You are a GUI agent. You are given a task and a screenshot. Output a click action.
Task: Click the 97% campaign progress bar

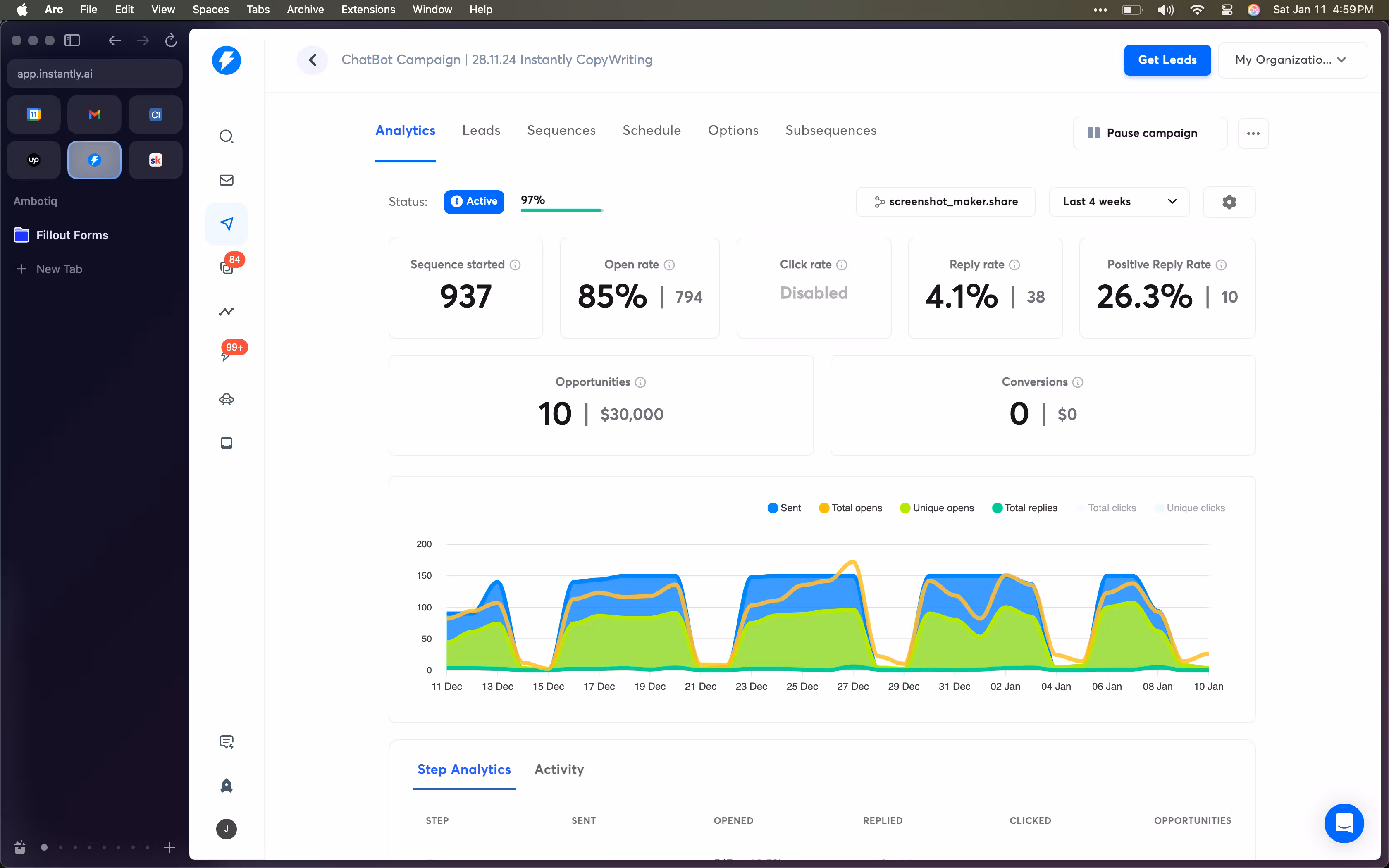click(x=561, y=210)
